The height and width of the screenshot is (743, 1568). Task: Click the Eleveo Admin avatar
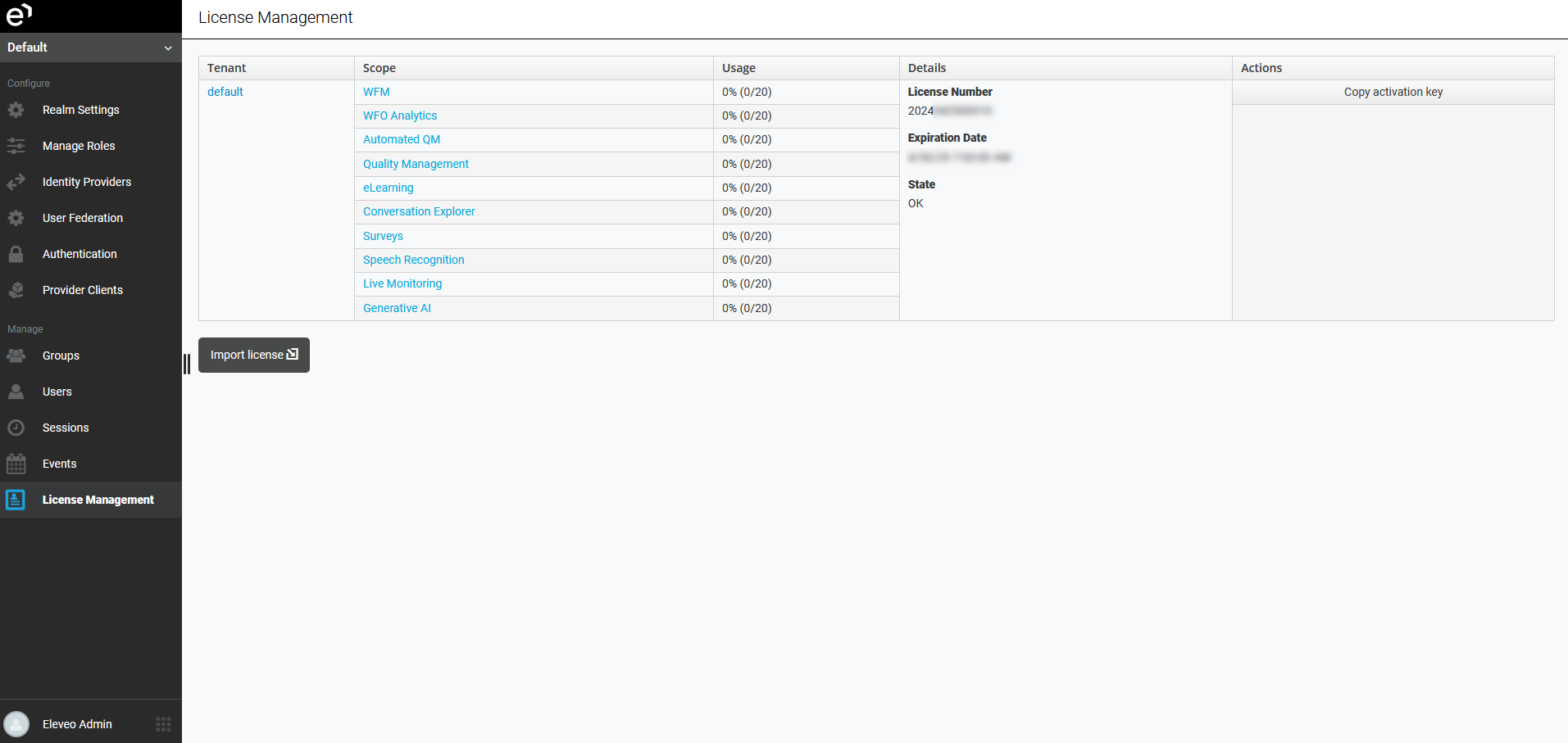[x=16, y=724]
